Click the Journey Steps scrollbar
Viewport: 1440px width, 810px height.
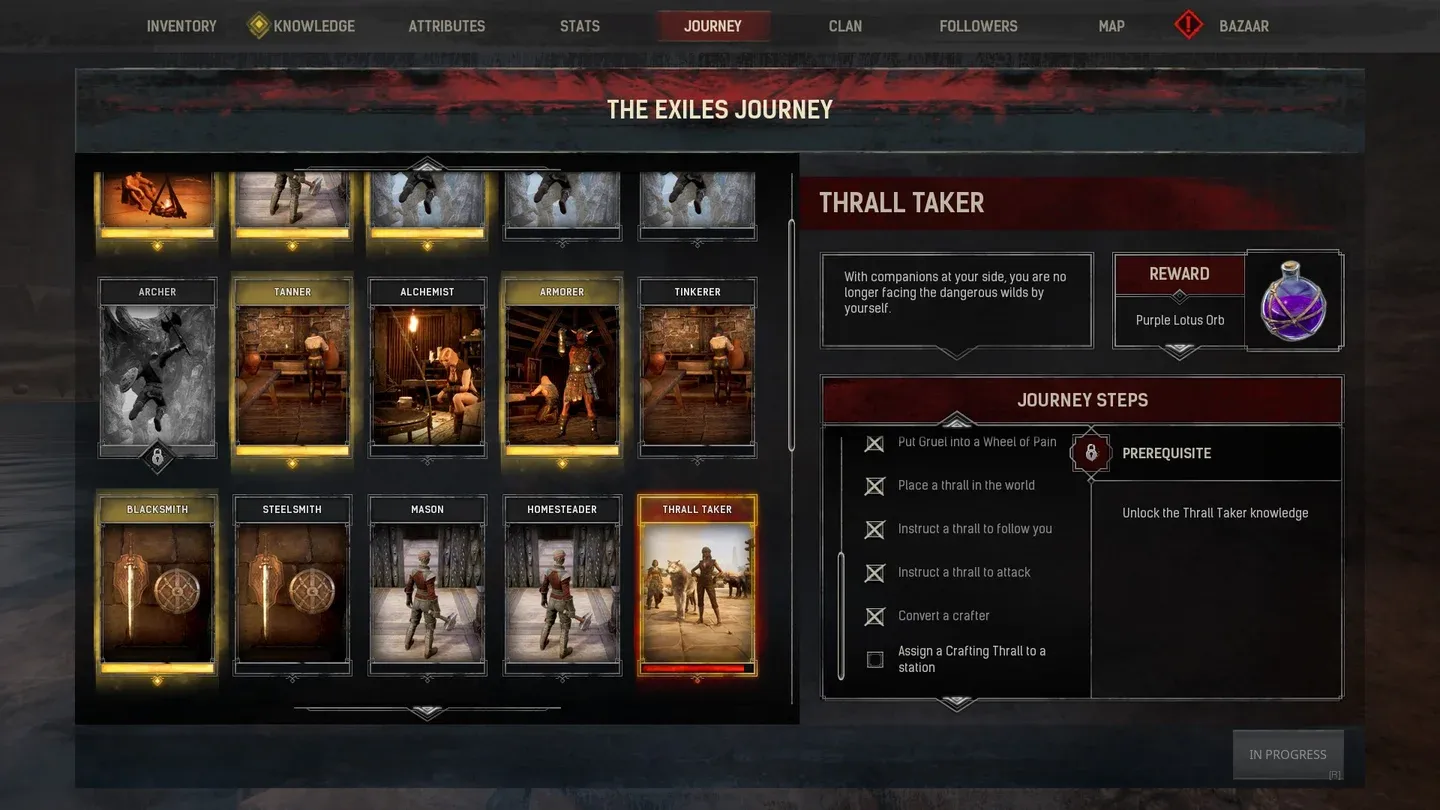[841, 616]
